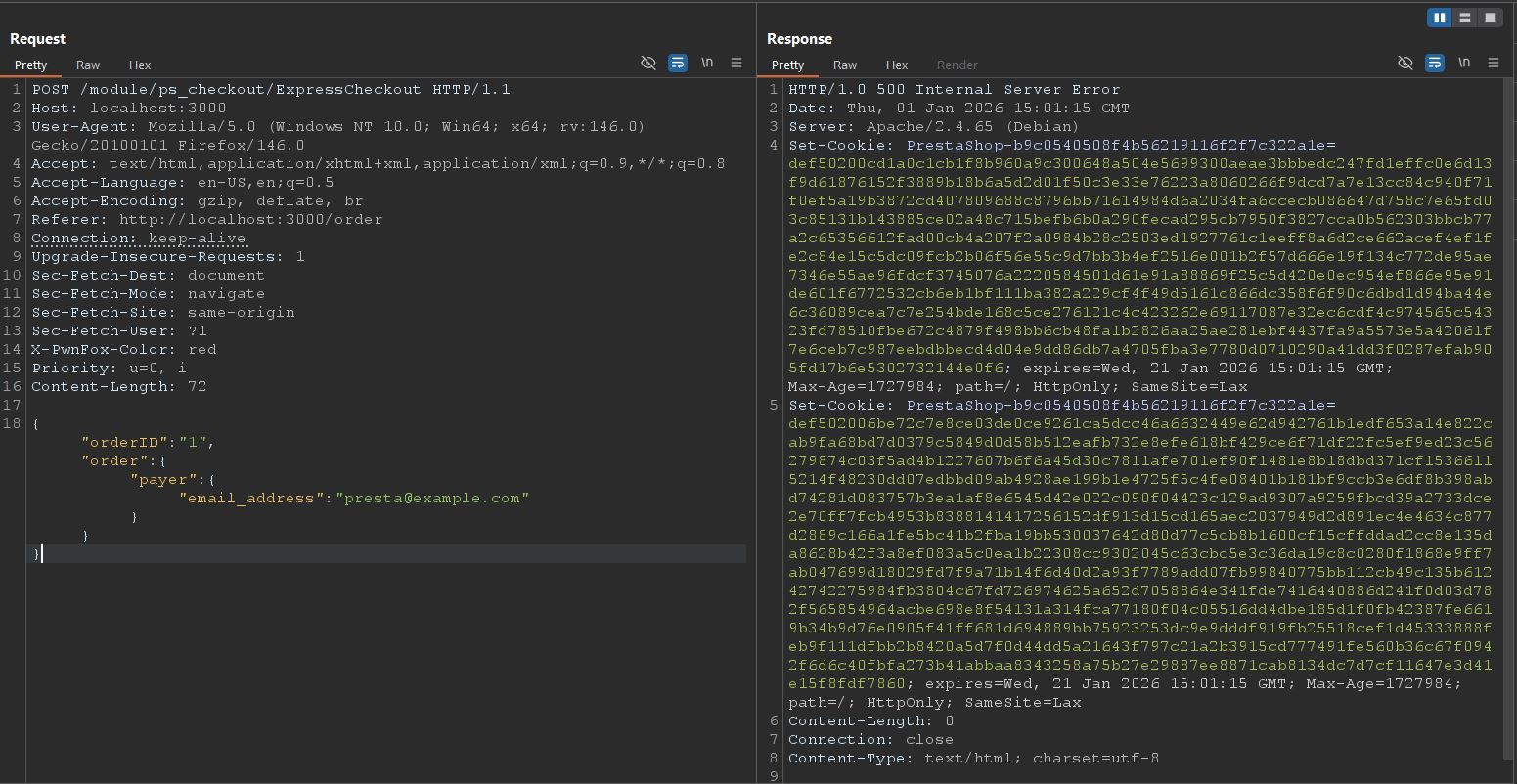
Task: Show non-printable characters in Request
Action: (x=706, y=63)
